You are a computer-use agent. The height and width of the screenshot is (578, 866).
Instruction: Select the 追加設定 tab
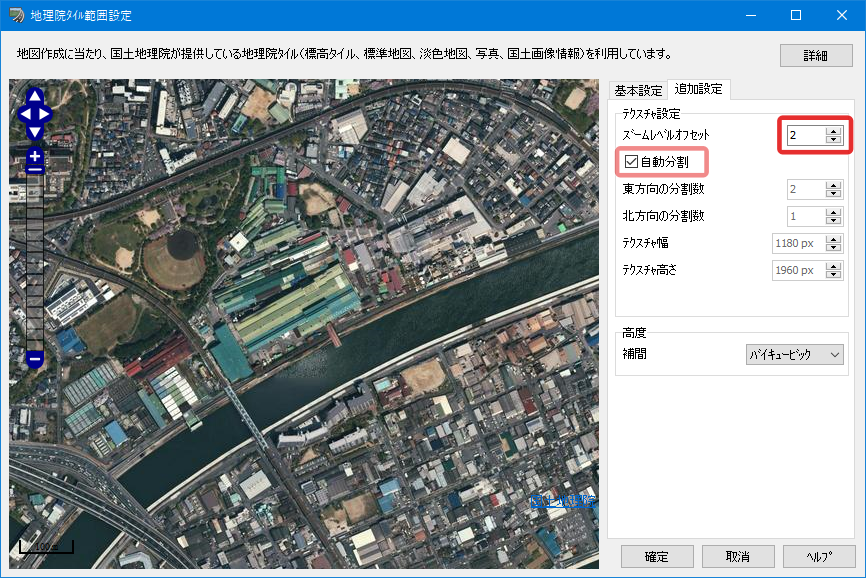coord(699,89)
